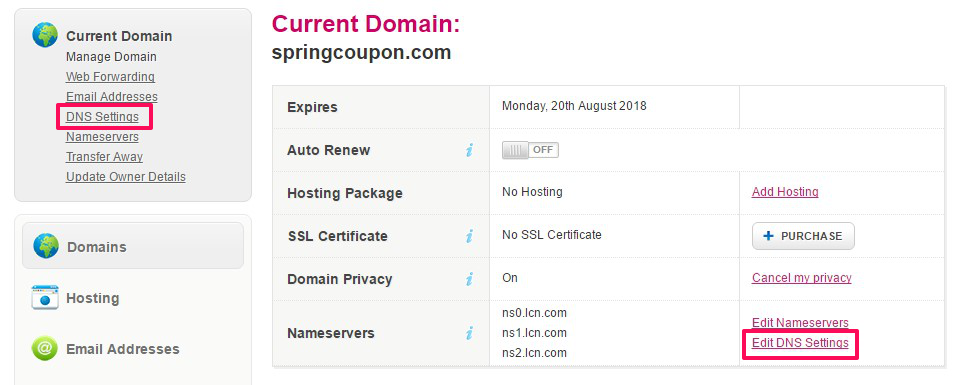959x385 pixels.
Task: Open DNS Settings in the sidebar
Action: (x=102, y=116)
